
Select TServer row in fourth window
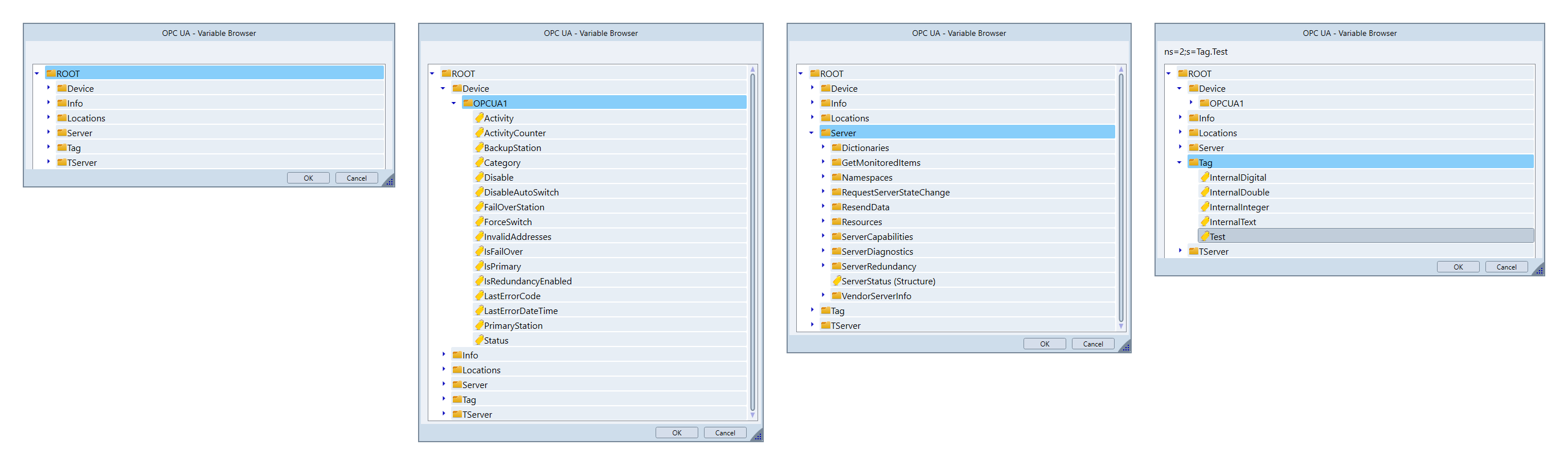(1361, 251)
